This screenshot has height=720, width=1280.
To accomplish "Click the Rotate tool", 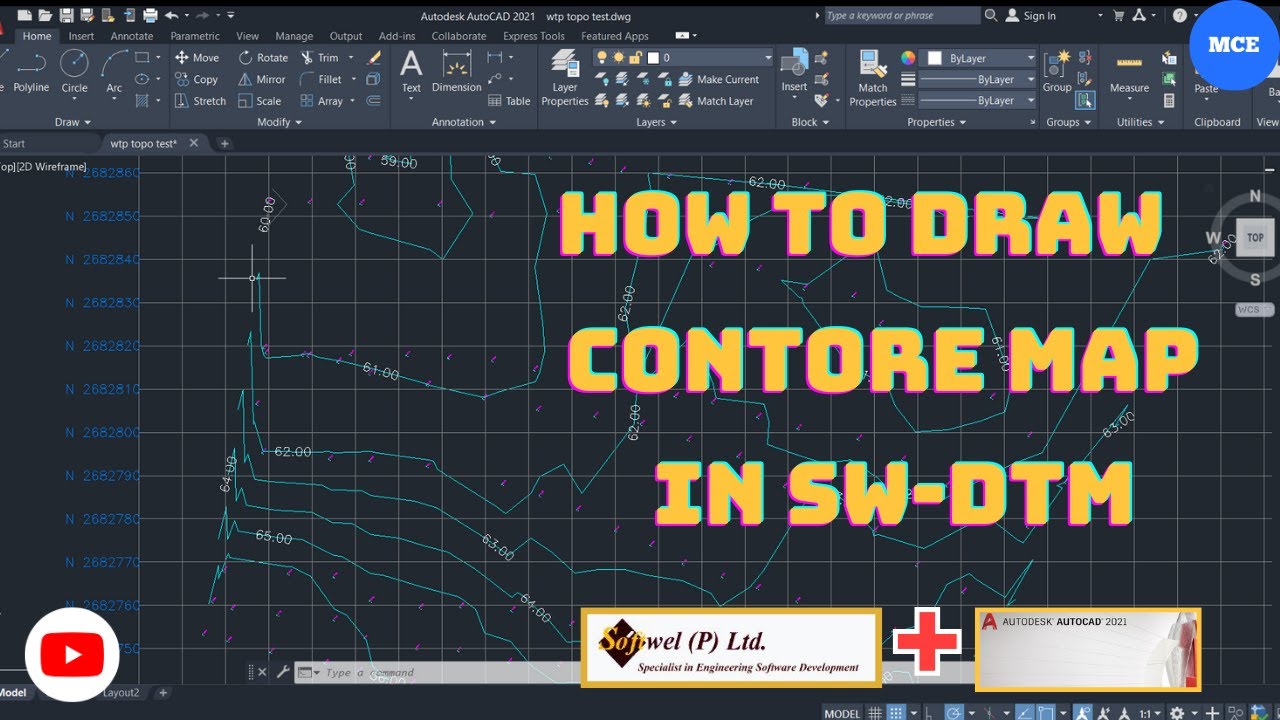I will pos(263,58).
